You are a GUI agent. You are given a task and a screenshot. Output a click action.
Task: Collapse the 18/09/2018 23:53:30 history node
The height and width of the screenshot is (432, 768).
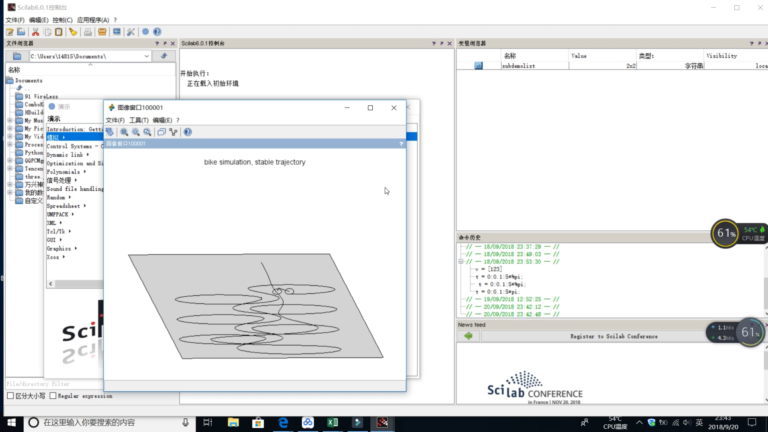point(461,262)
